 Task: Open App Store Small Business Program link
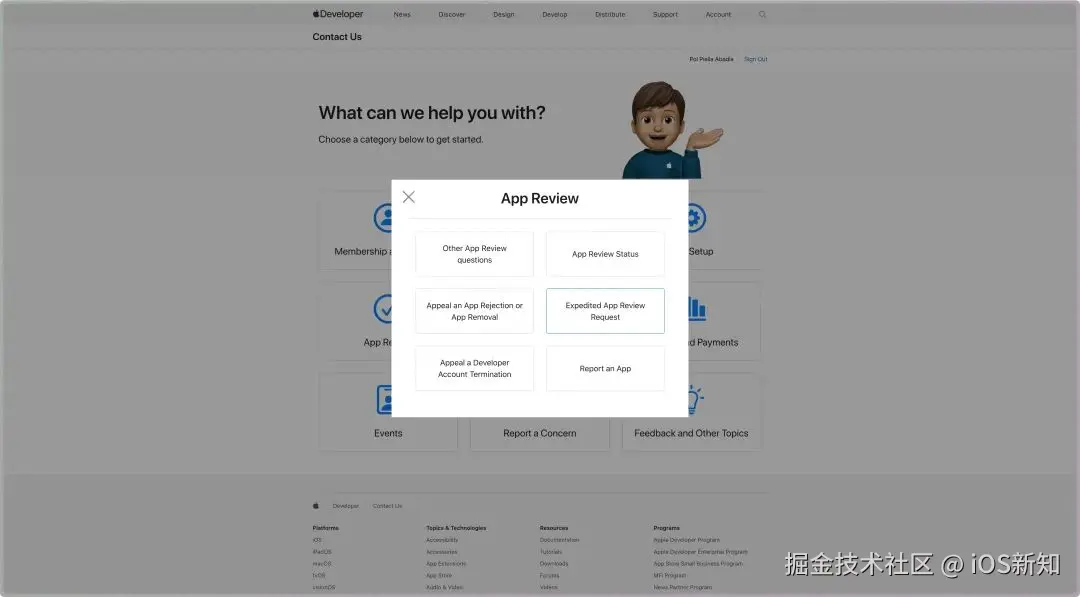[698, 563]
